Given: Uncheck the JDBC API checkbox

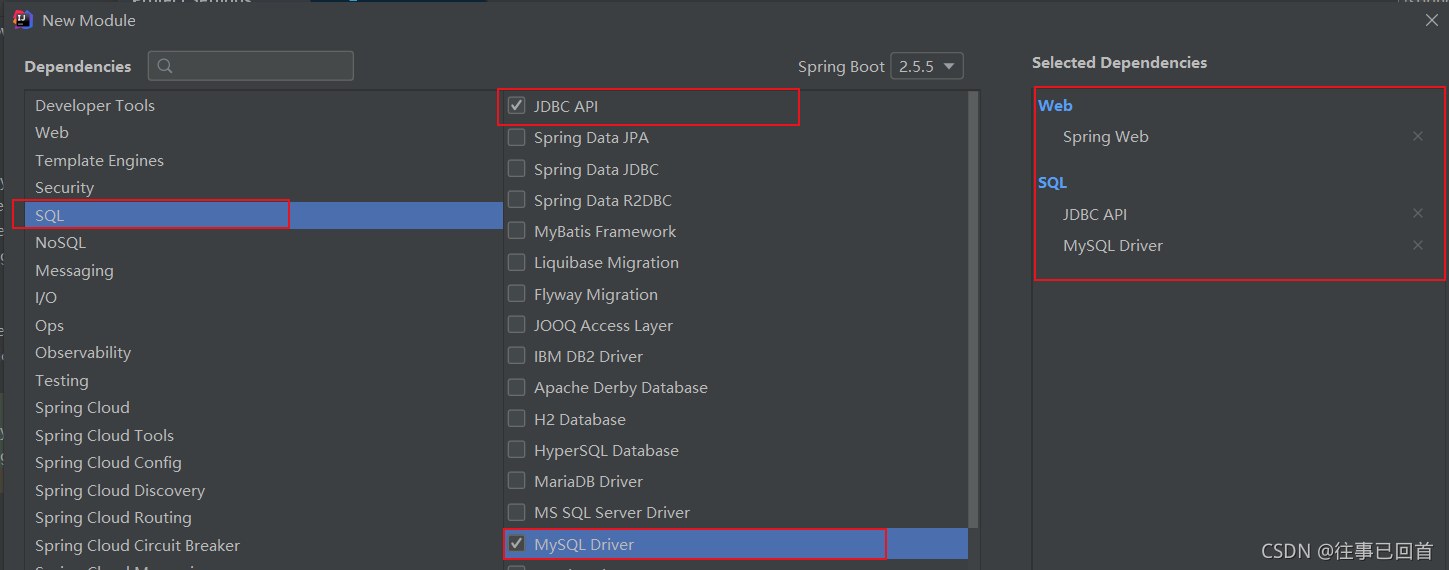Looking at the screenshot, I should (x=516, y=105).
